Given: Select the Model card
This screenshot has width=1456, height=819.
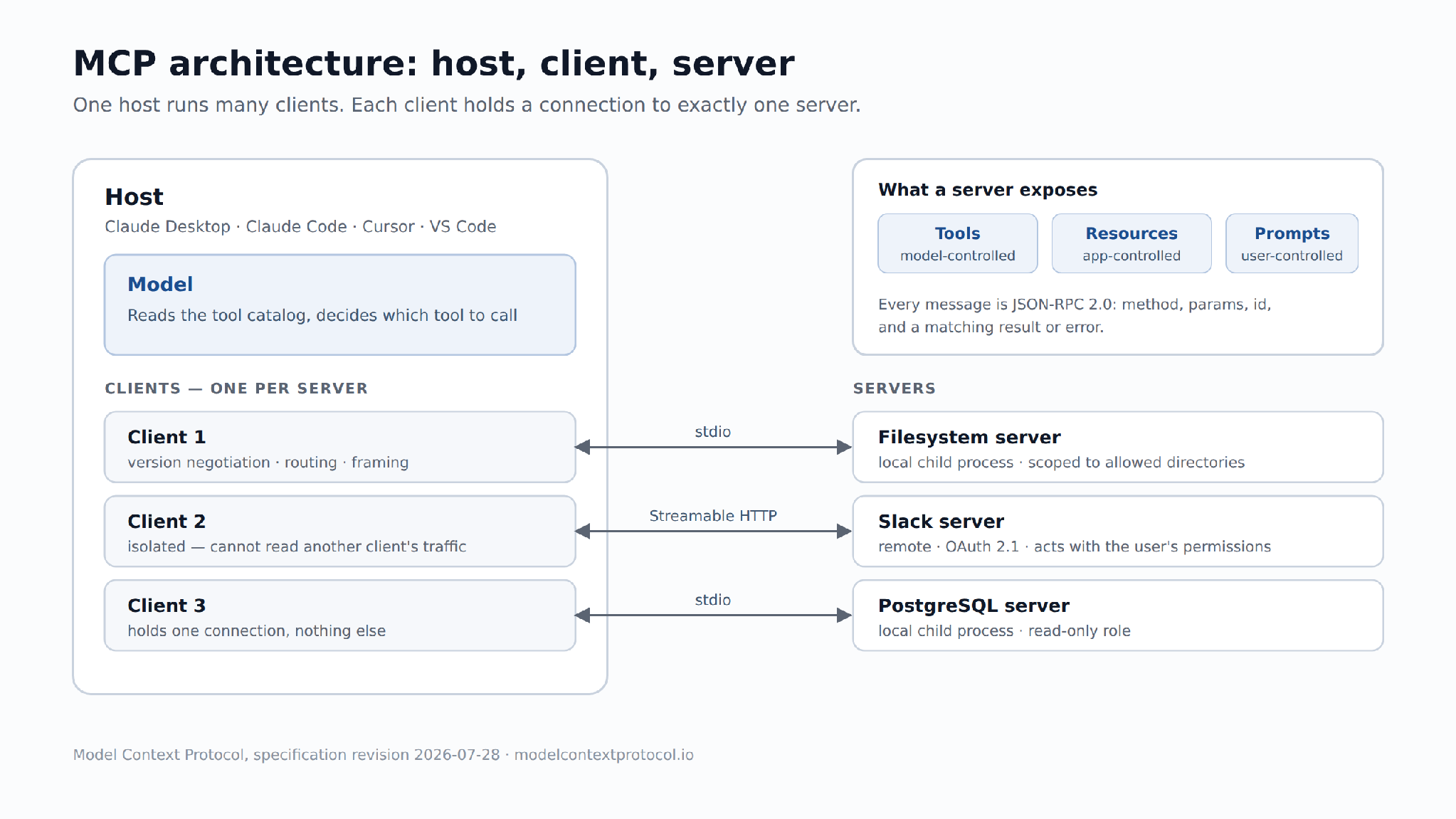Looking at the screenshot, I should pos(339,305).
